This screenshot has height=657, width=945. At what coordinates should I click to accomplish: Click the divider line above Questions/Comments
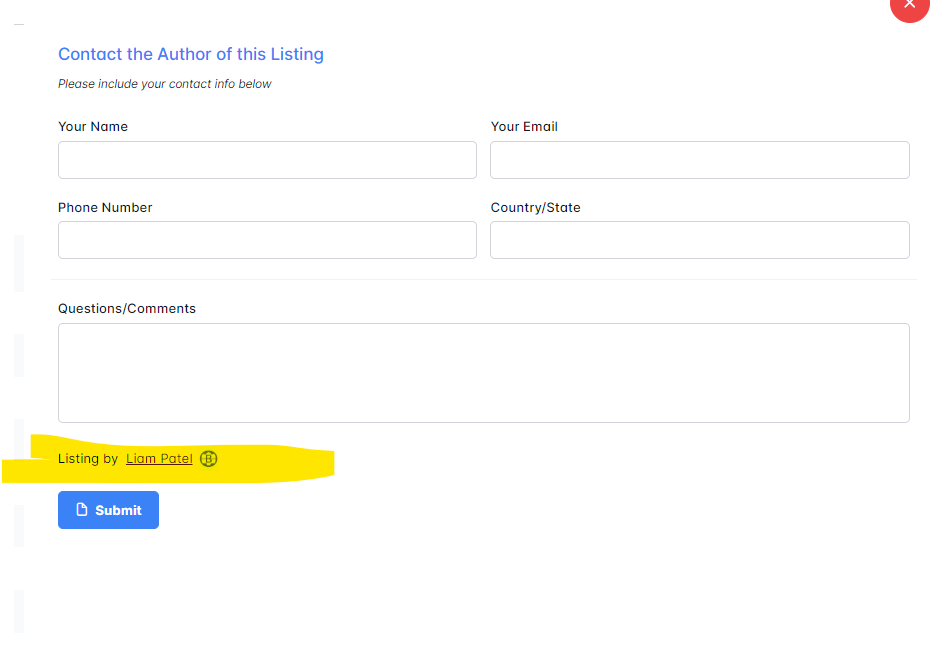483,279
